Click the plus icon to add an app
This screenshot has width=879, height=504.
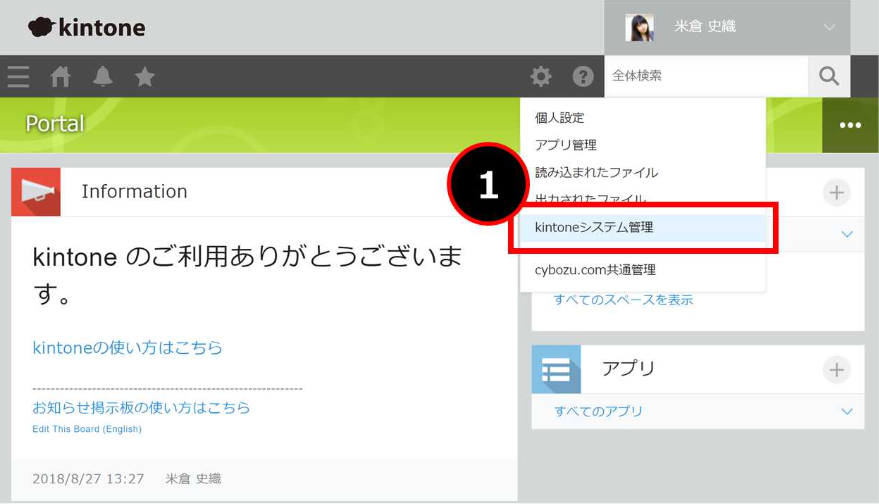[x=836, y=370]
